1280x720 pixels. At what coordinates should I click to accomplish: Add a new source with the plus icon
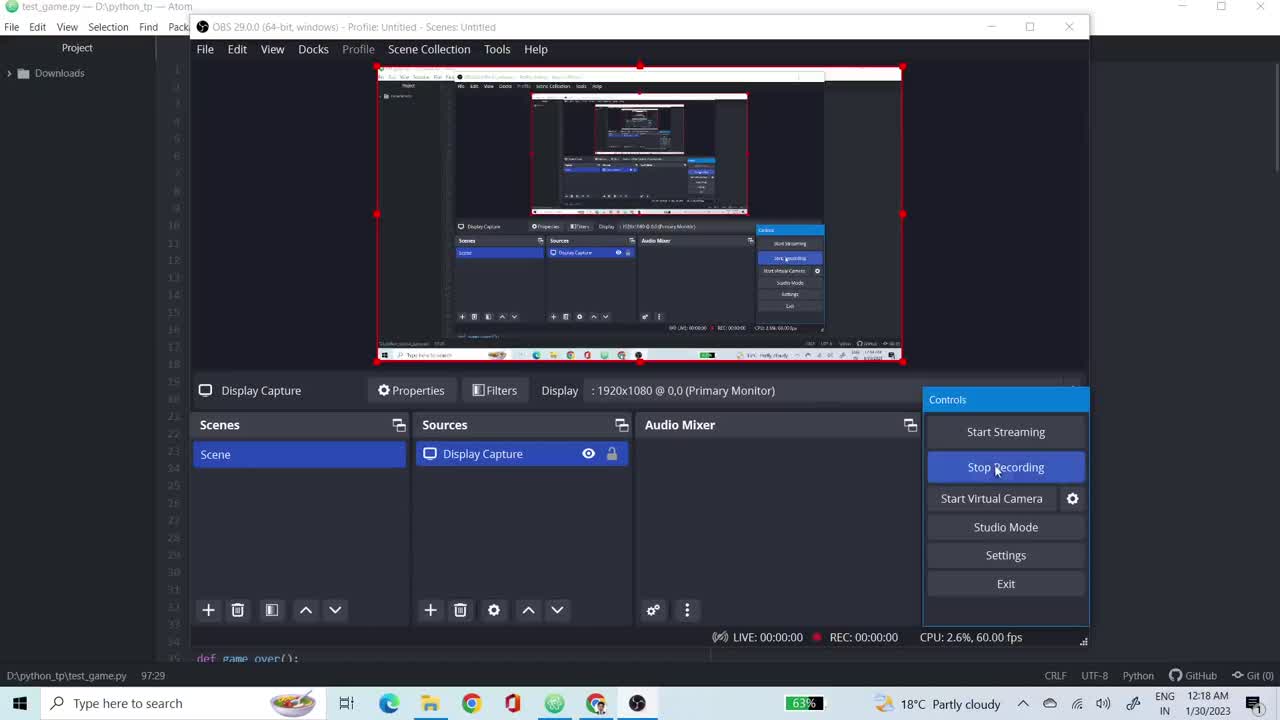(x=430, y=610)
